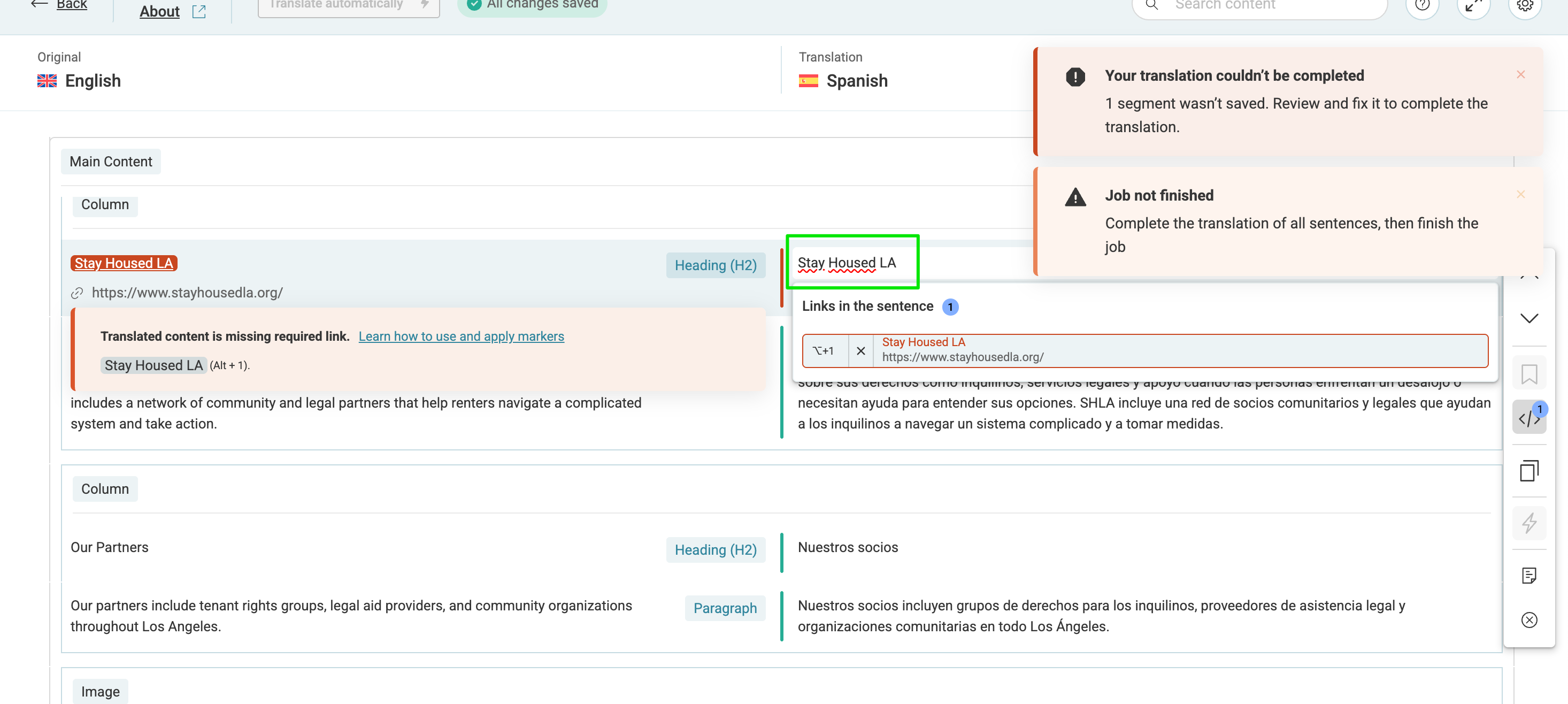Viewport: 1568px width, 704px height.
Task: Click the copy original text icon
Action: coord(1528,471)
